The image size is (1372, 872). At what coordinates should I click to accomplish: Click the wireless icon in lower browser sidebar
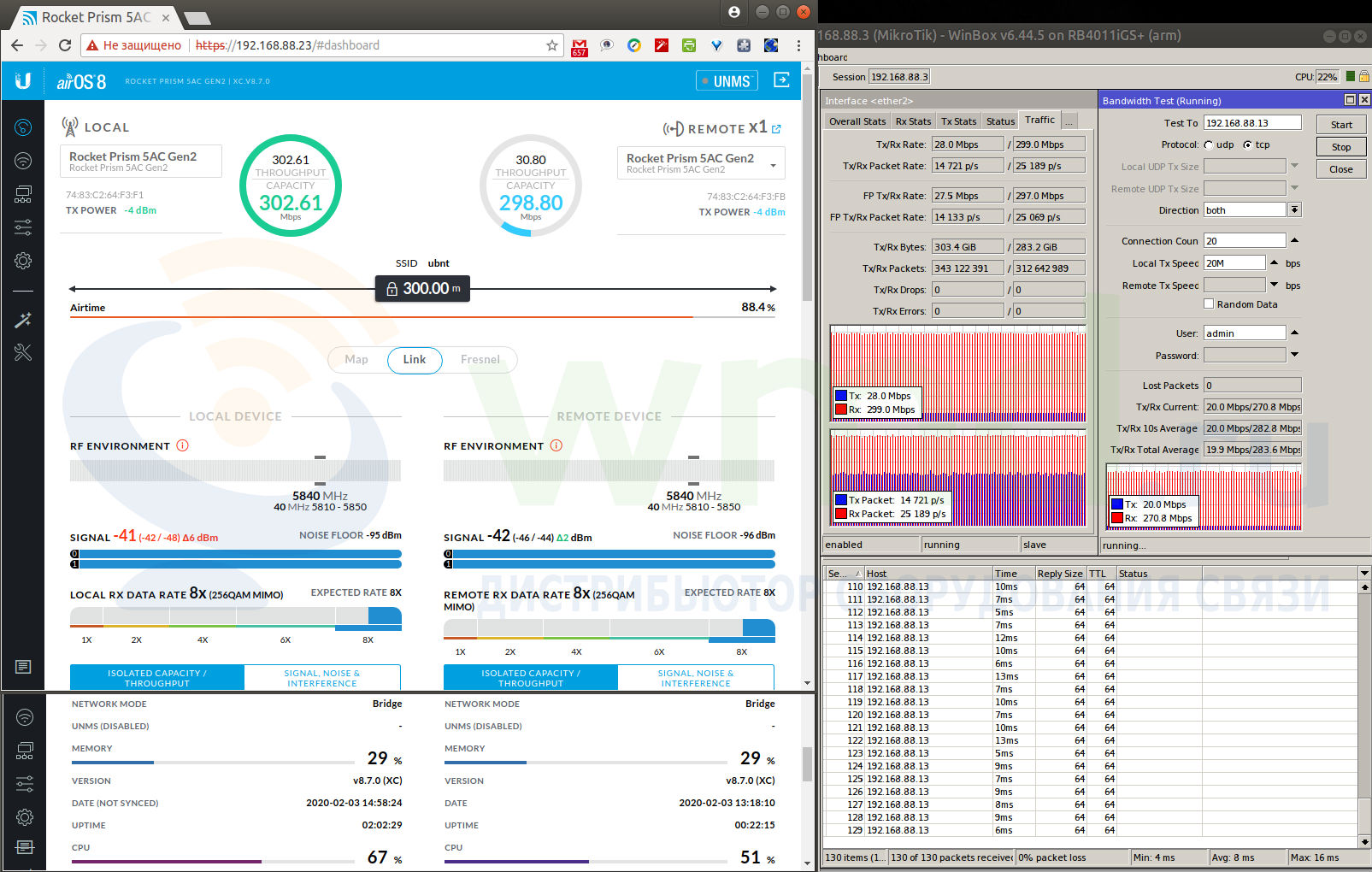pyautogui.click(x=25, y=716)
